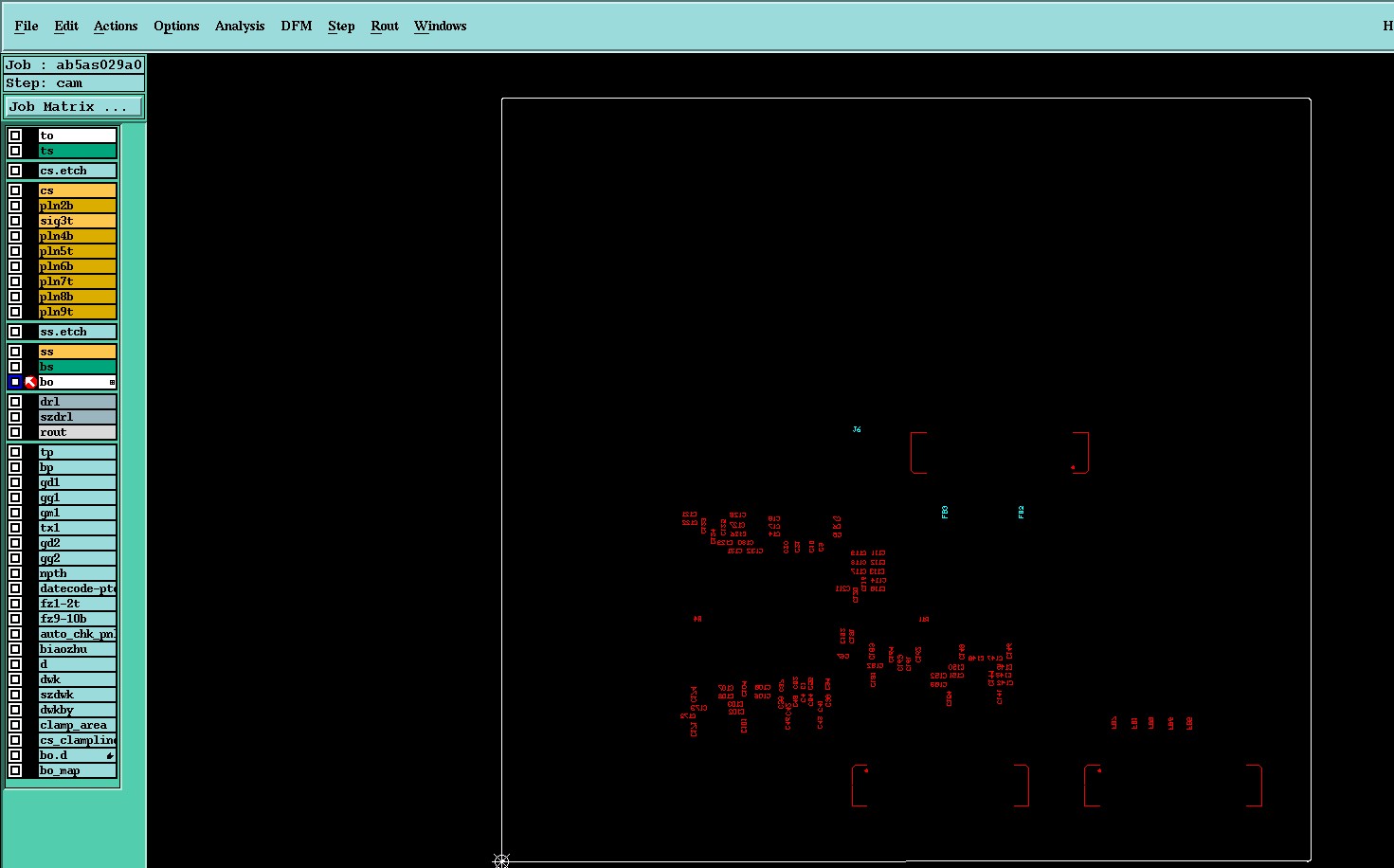
Task: Click the cyan FB2 label on canvas
Action: click(x=1022, y=512)
